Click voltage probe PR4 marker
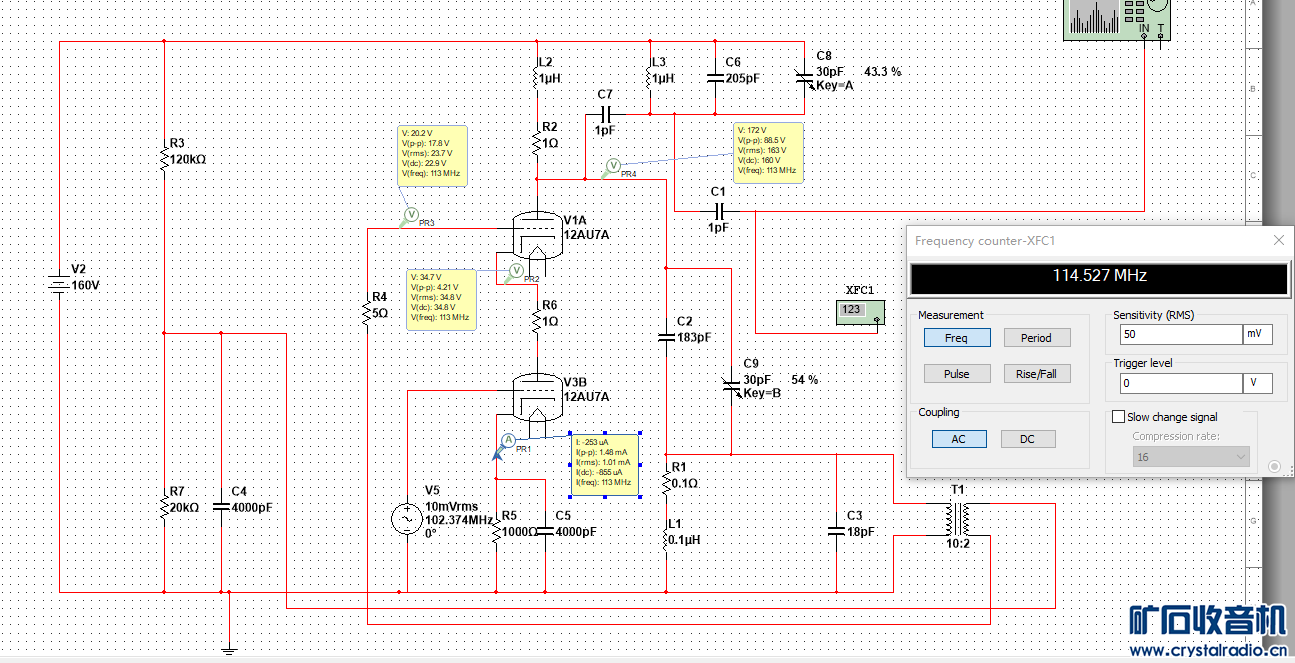Screen dimensions: 1295x663 click(x=614, y=167)
